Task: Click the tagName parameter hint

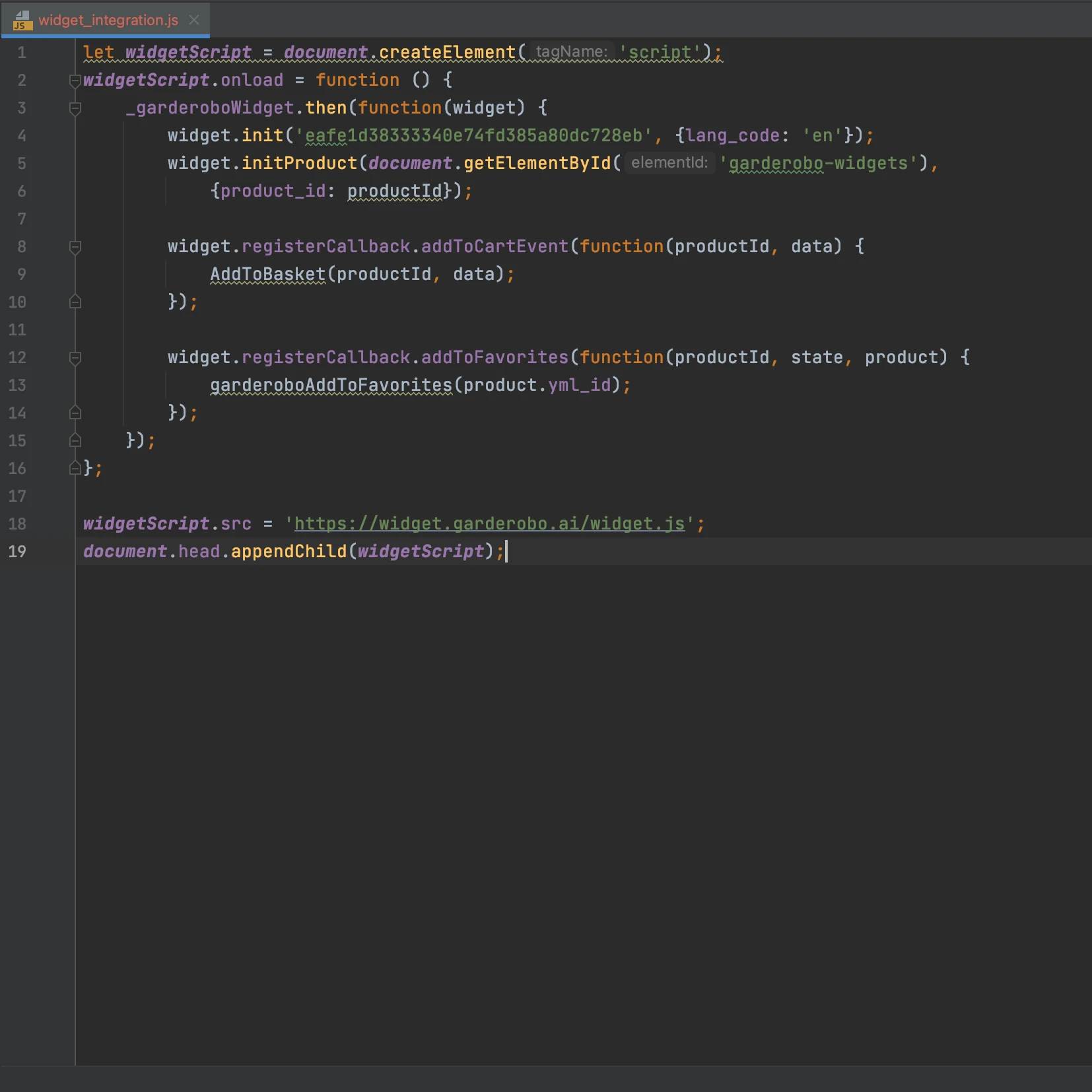Action: point(572,51)
